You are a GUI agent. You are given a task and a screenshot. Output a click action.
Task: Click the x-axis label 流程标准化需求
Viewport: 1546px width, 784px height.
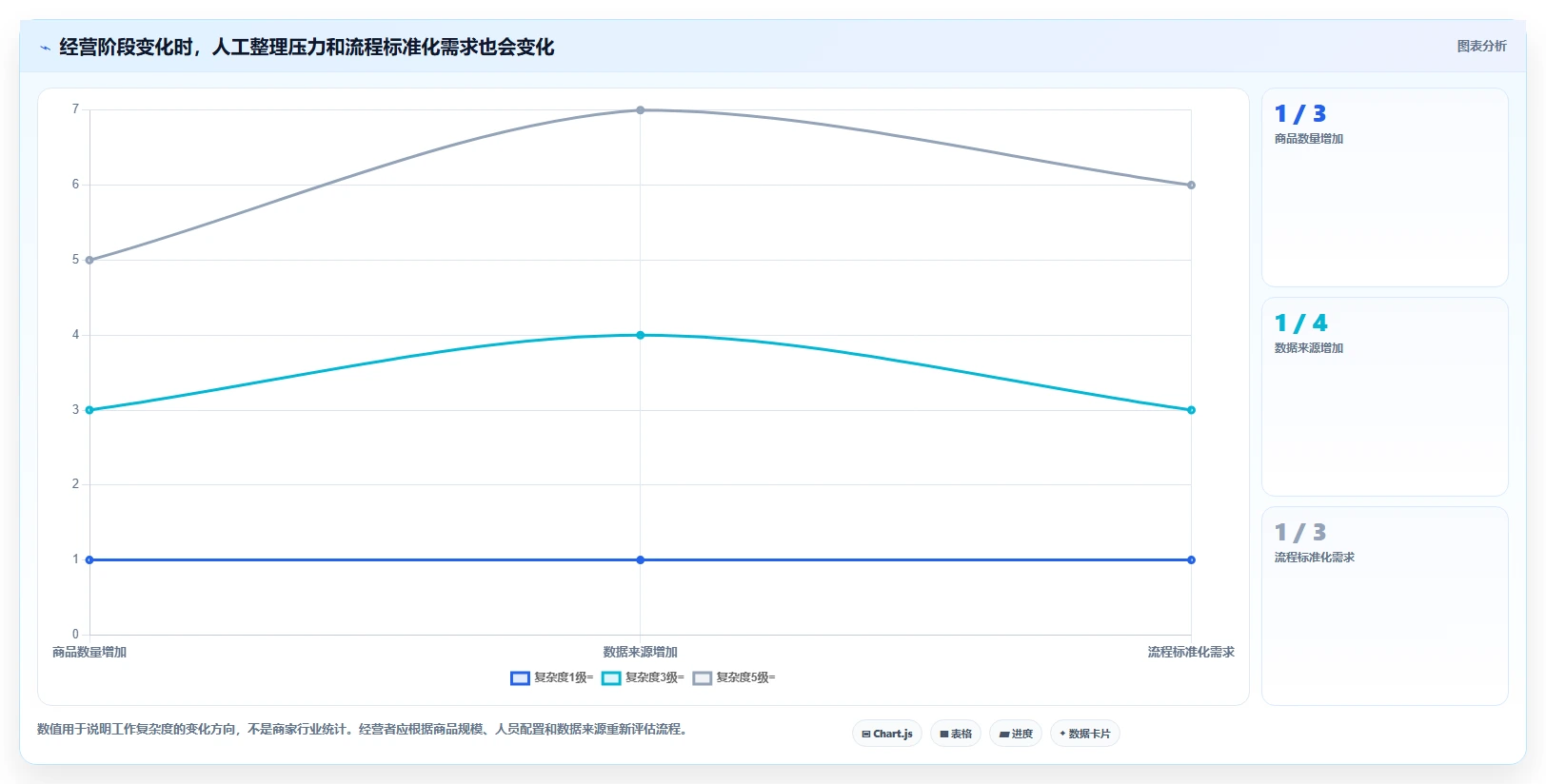tap(1191, 652)
